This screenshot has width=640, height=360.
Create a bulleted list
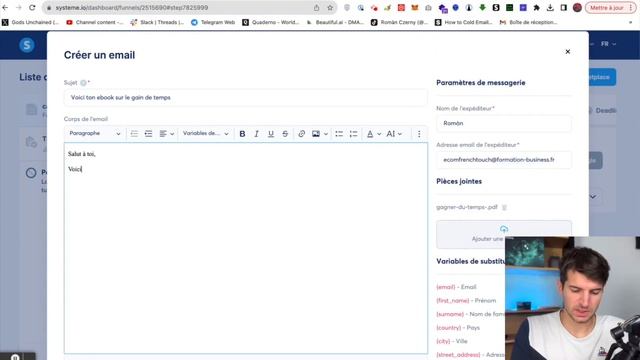tap(339, 133)
